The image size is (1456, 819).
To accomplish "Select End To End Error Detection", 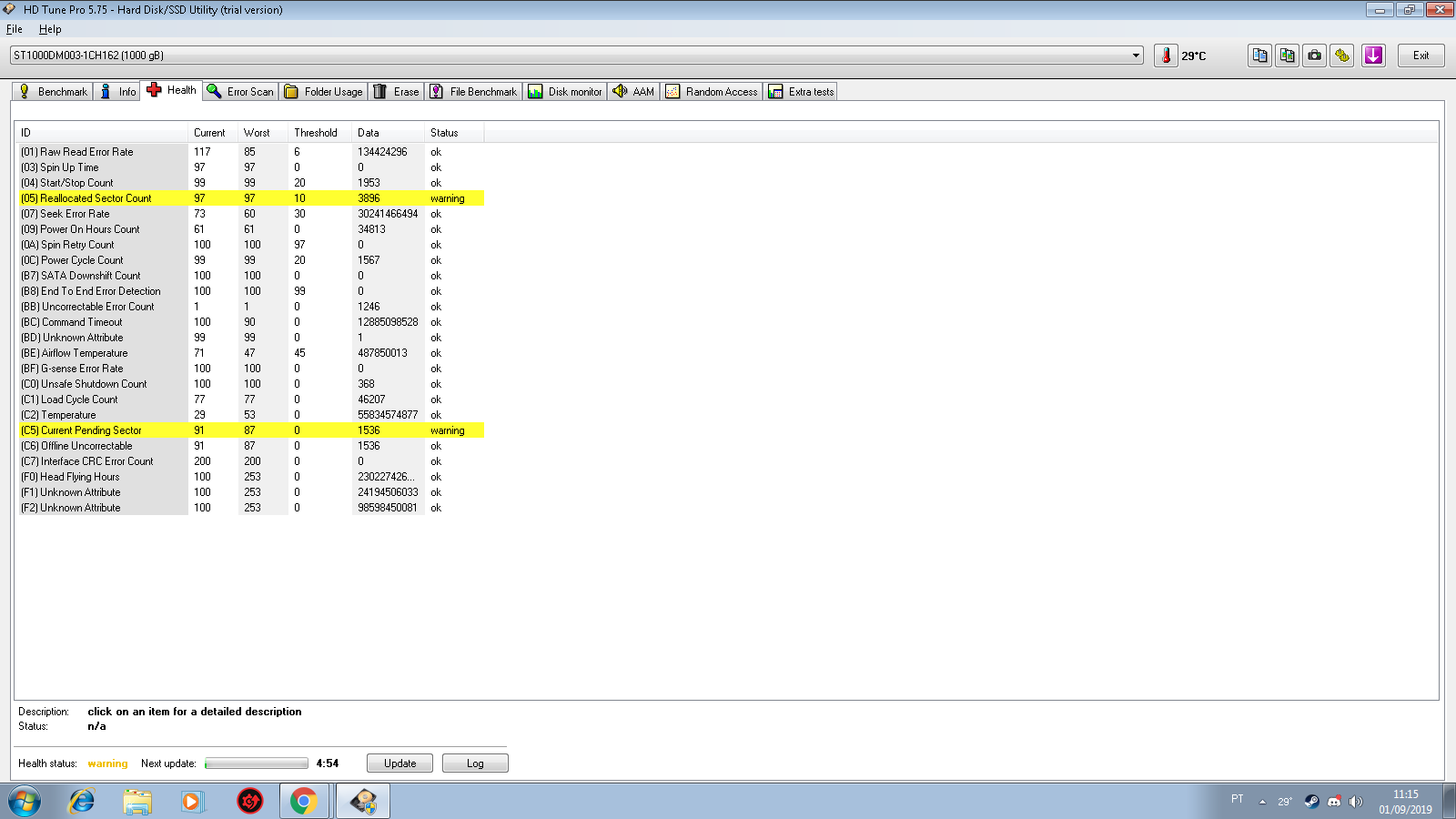I will click(249, 291).
